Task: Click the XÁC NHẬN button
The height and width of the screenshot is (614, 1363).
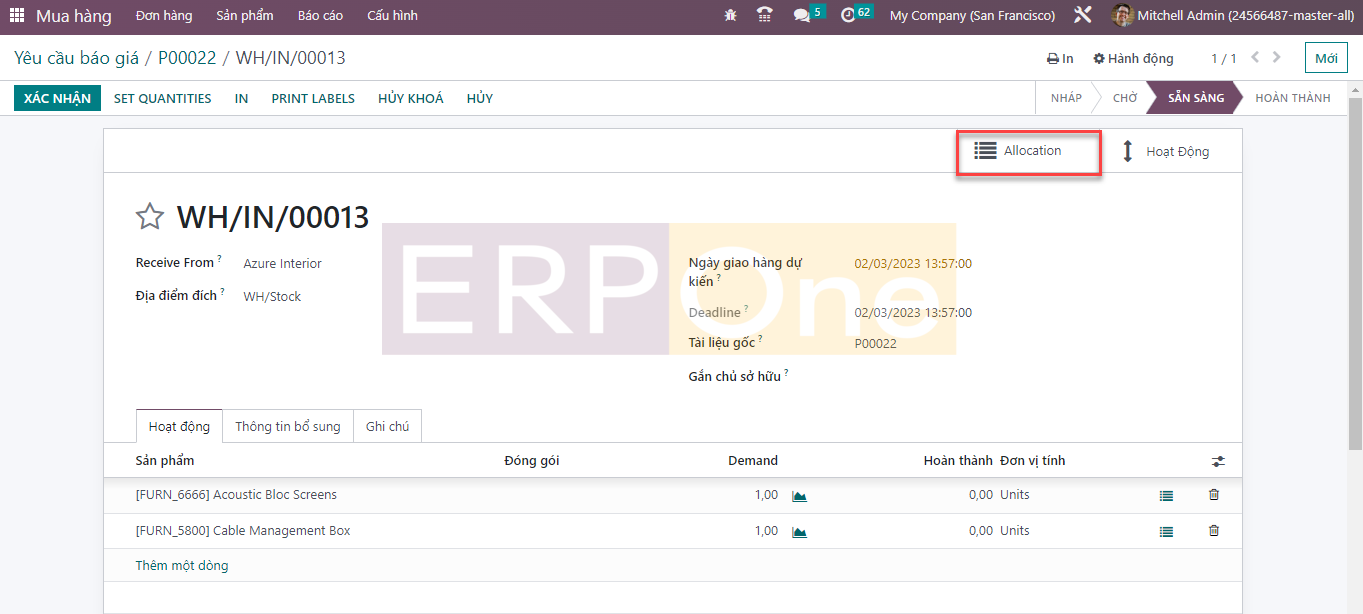Action: point(57,99)
